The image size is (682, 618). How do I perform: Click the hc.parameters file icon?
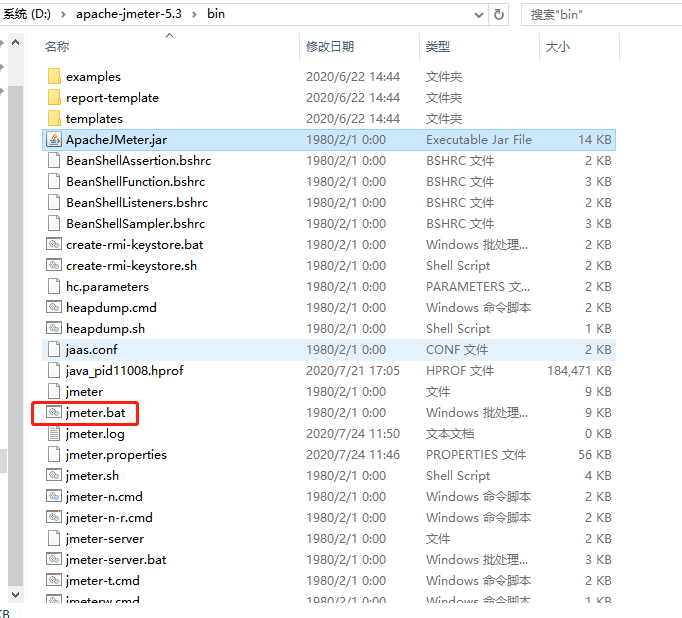pos(54,287)
